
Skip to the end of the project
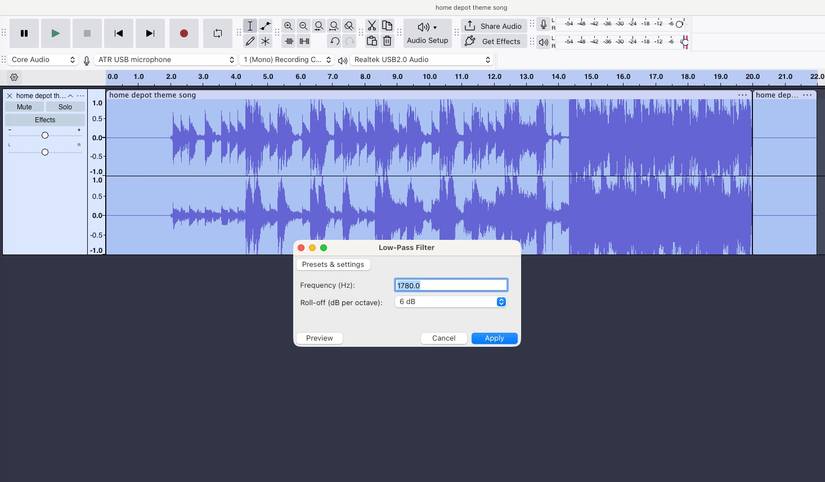(x=150, y=33)
